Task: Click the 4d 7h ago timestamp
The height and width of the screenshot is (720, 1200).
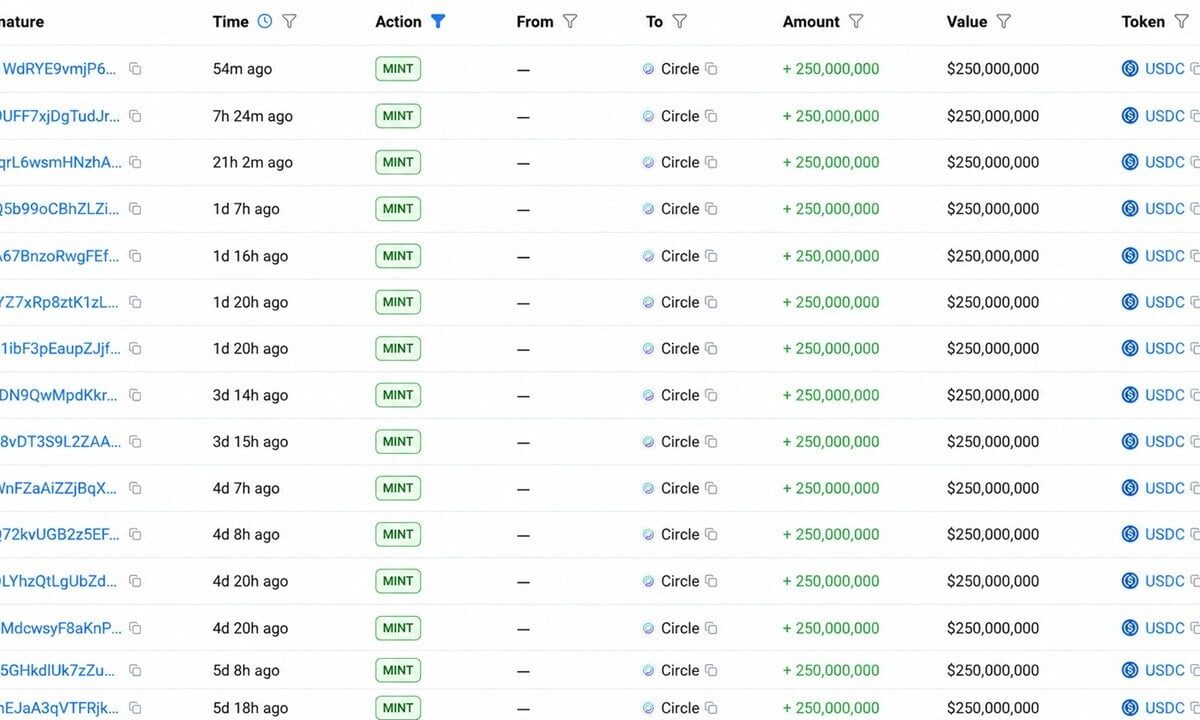Action: pos(246,488)
